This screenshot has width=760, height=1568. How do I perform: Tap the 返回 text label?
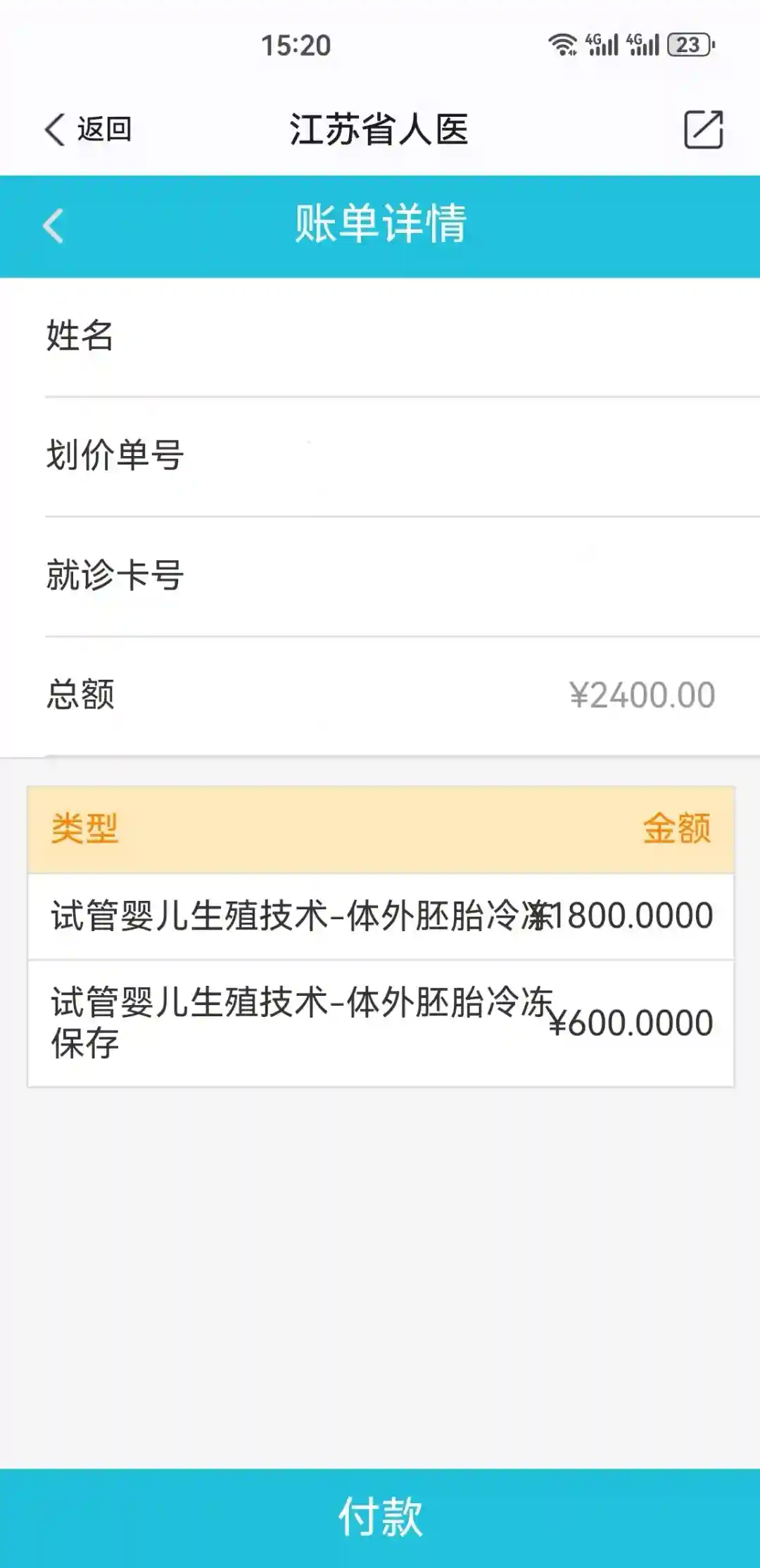[104, 129]
